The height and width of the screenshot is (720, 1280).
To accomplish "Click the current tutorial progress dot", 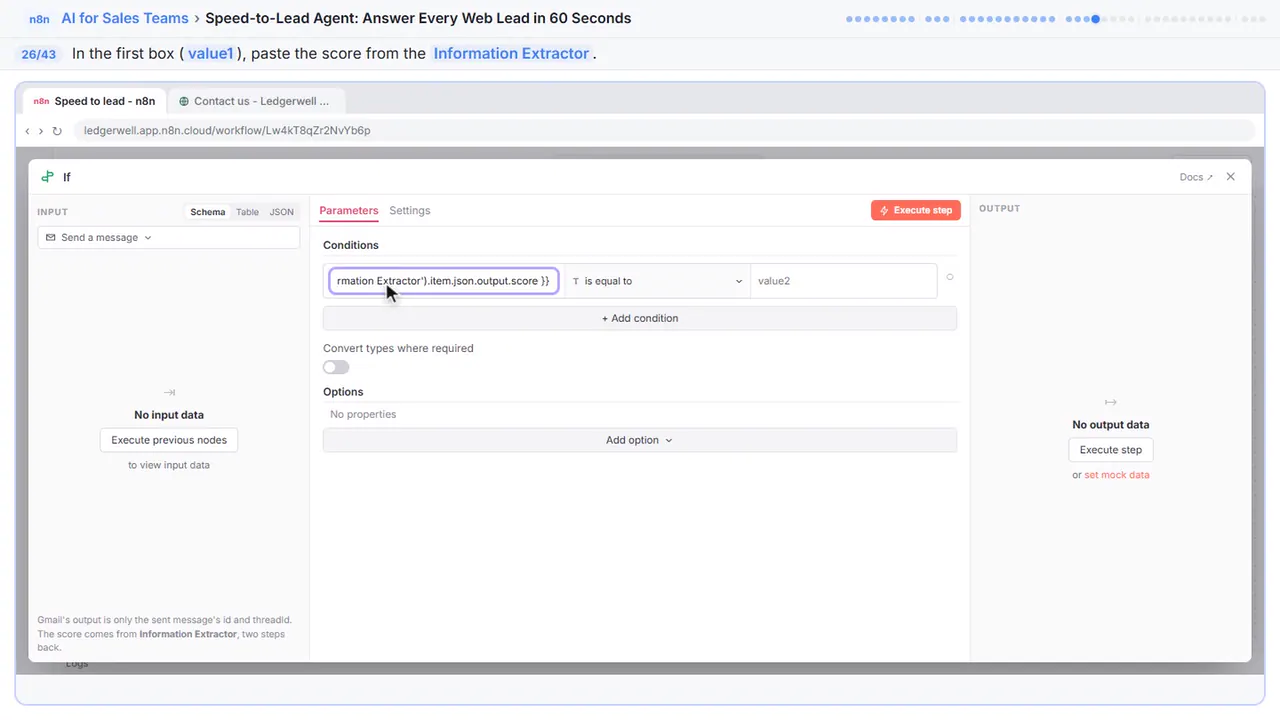I will coord(1096,19).
